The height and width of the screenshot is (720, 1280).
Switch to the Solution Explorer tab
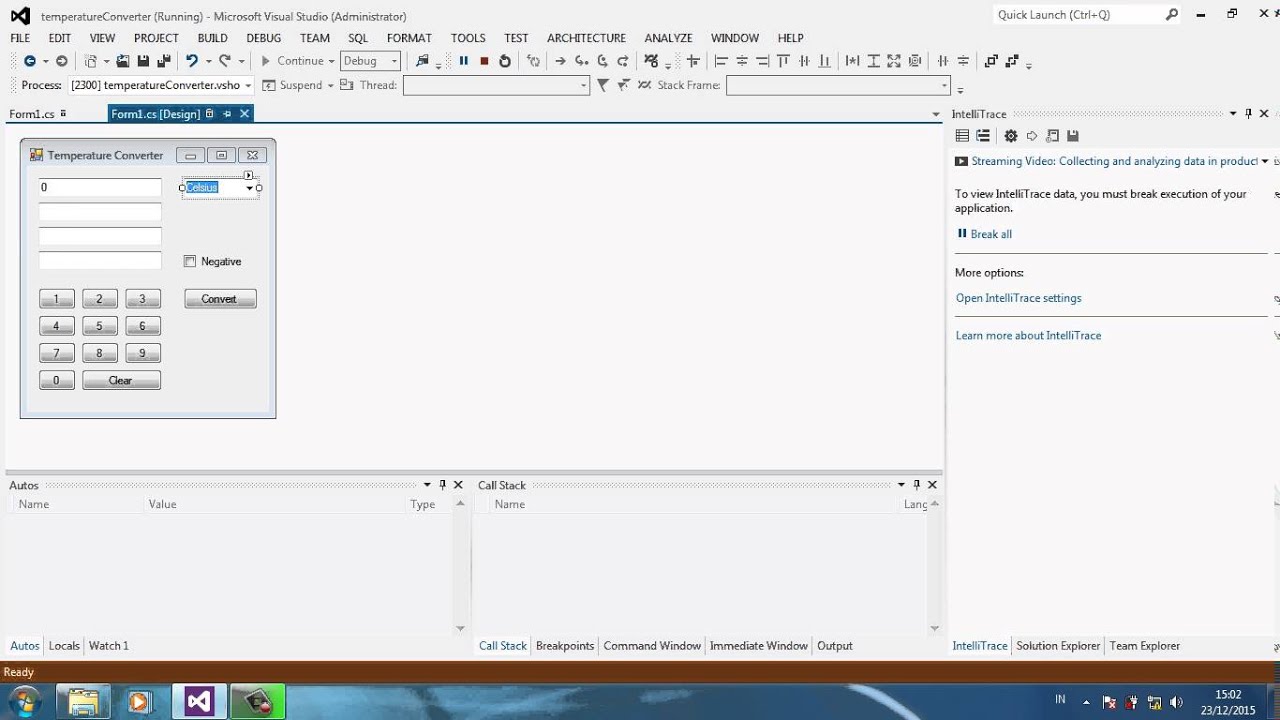[x=1058, y=646]
